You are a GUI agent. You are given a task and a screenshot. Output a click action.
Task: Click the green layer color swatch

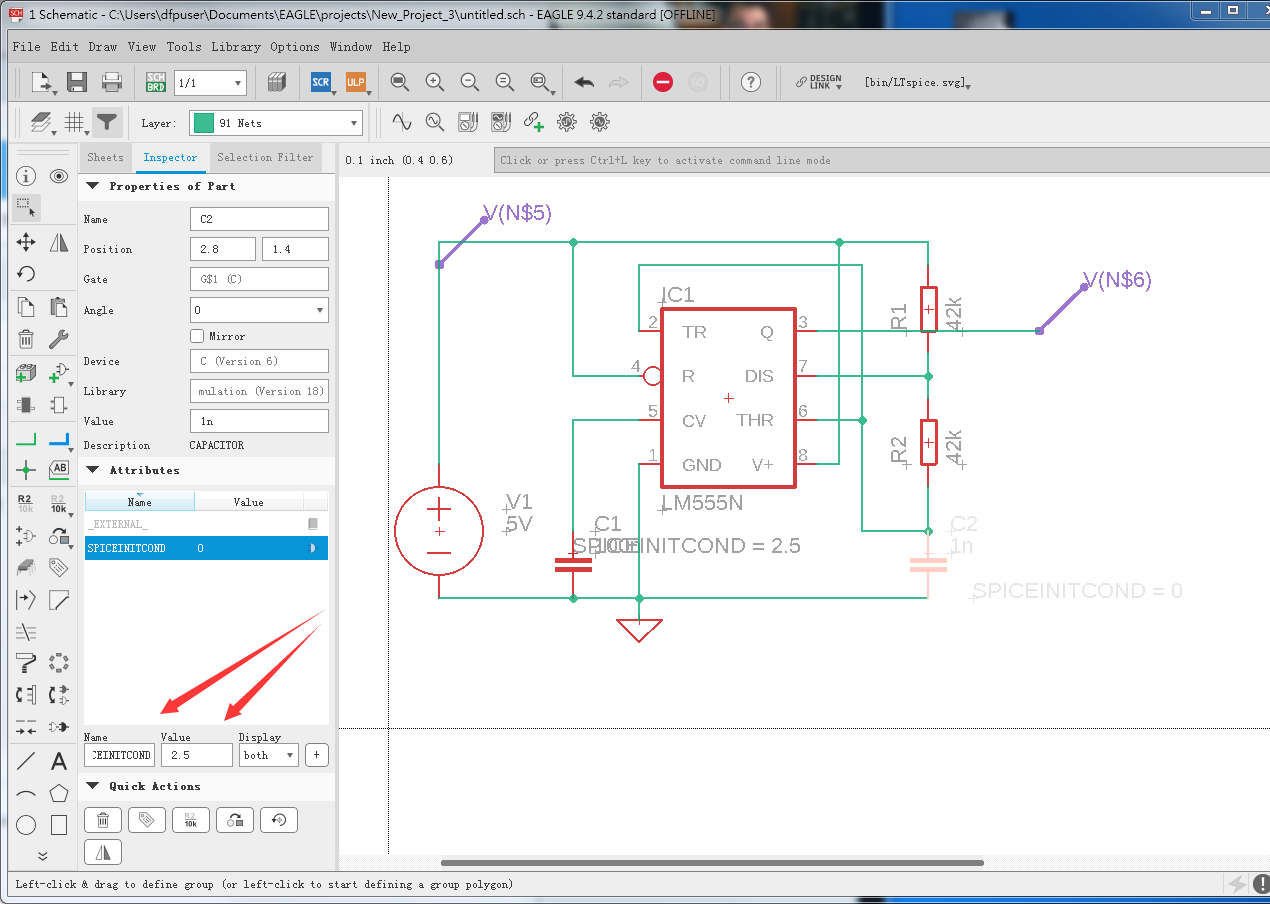(203, 123)
